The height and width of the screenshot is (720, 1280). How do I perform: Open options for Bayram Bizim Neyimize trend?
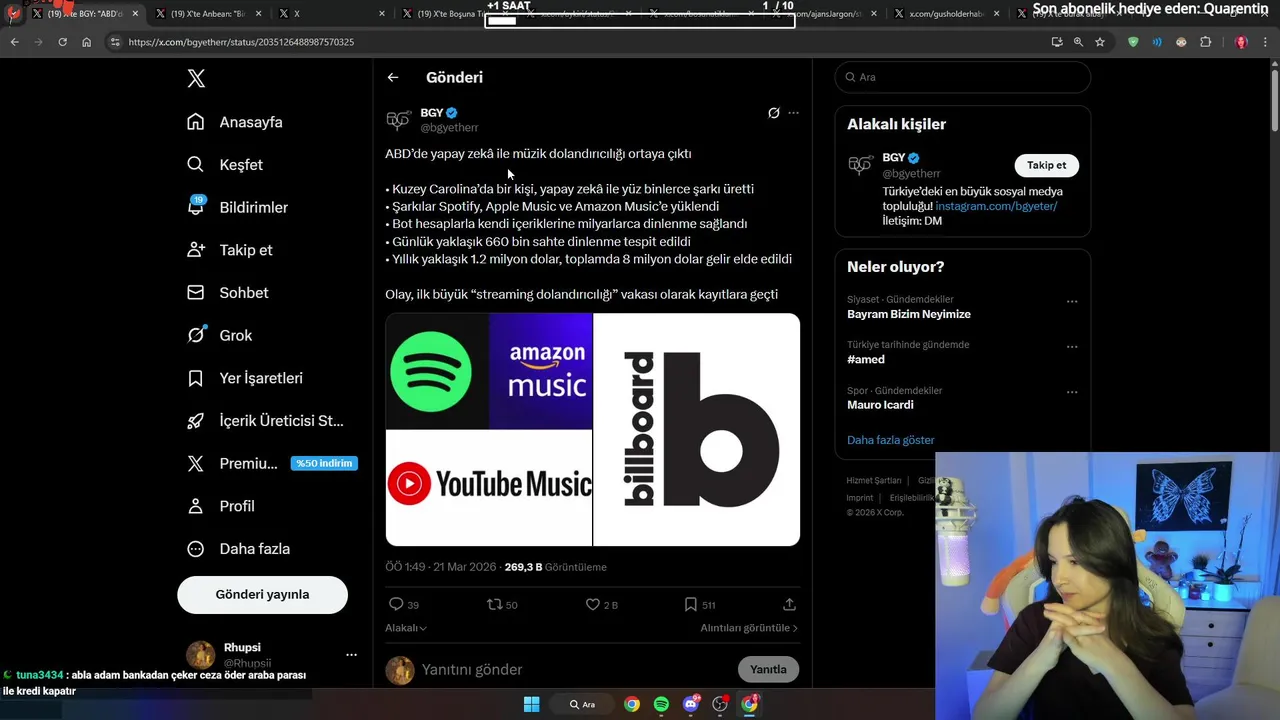tap(1072, 301)
